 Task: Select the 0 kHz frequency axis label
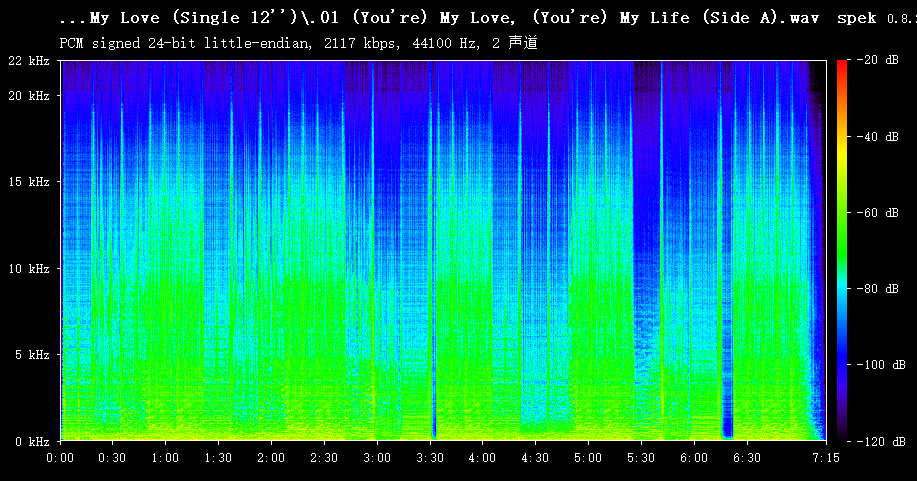32,441
